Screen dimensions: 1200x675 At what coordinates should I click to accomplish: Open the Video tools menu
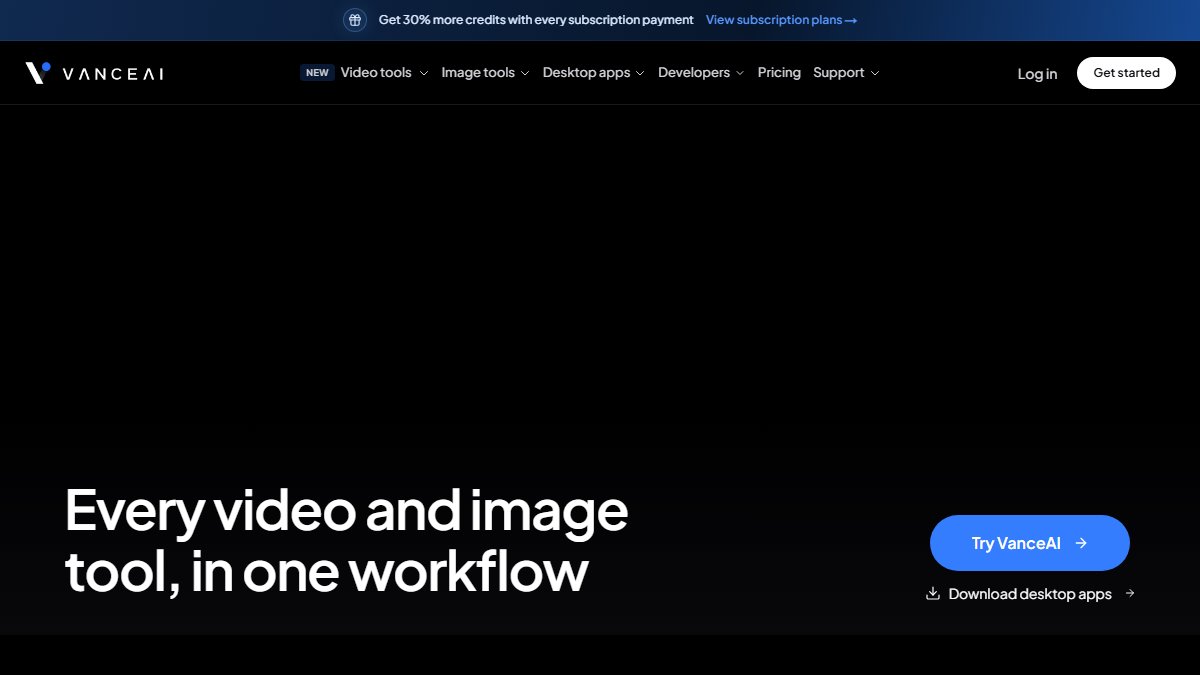click(x=376, y=72)
